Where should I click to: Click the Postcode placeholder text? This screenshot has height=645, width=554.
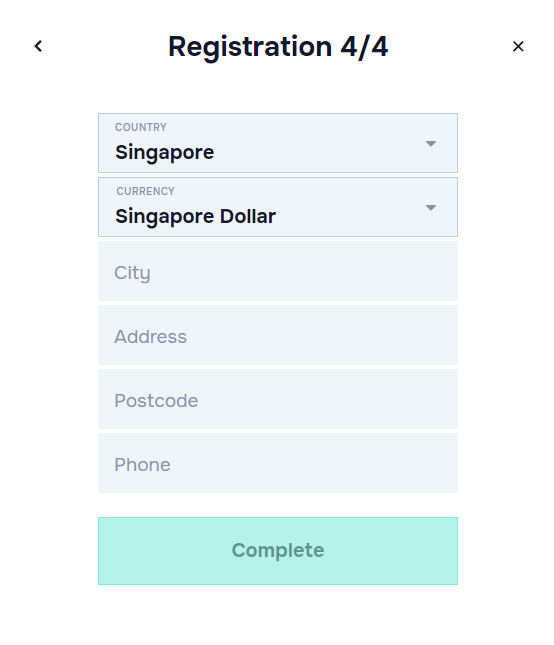156,401
